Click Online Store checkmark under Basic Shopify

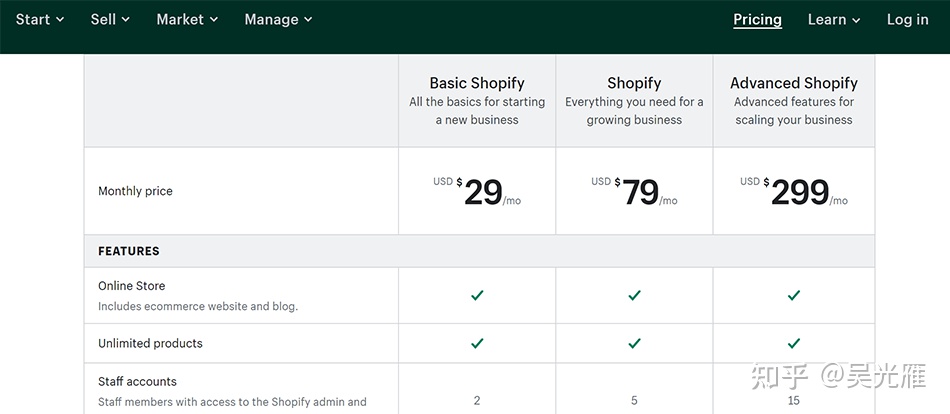coord(477,295)
